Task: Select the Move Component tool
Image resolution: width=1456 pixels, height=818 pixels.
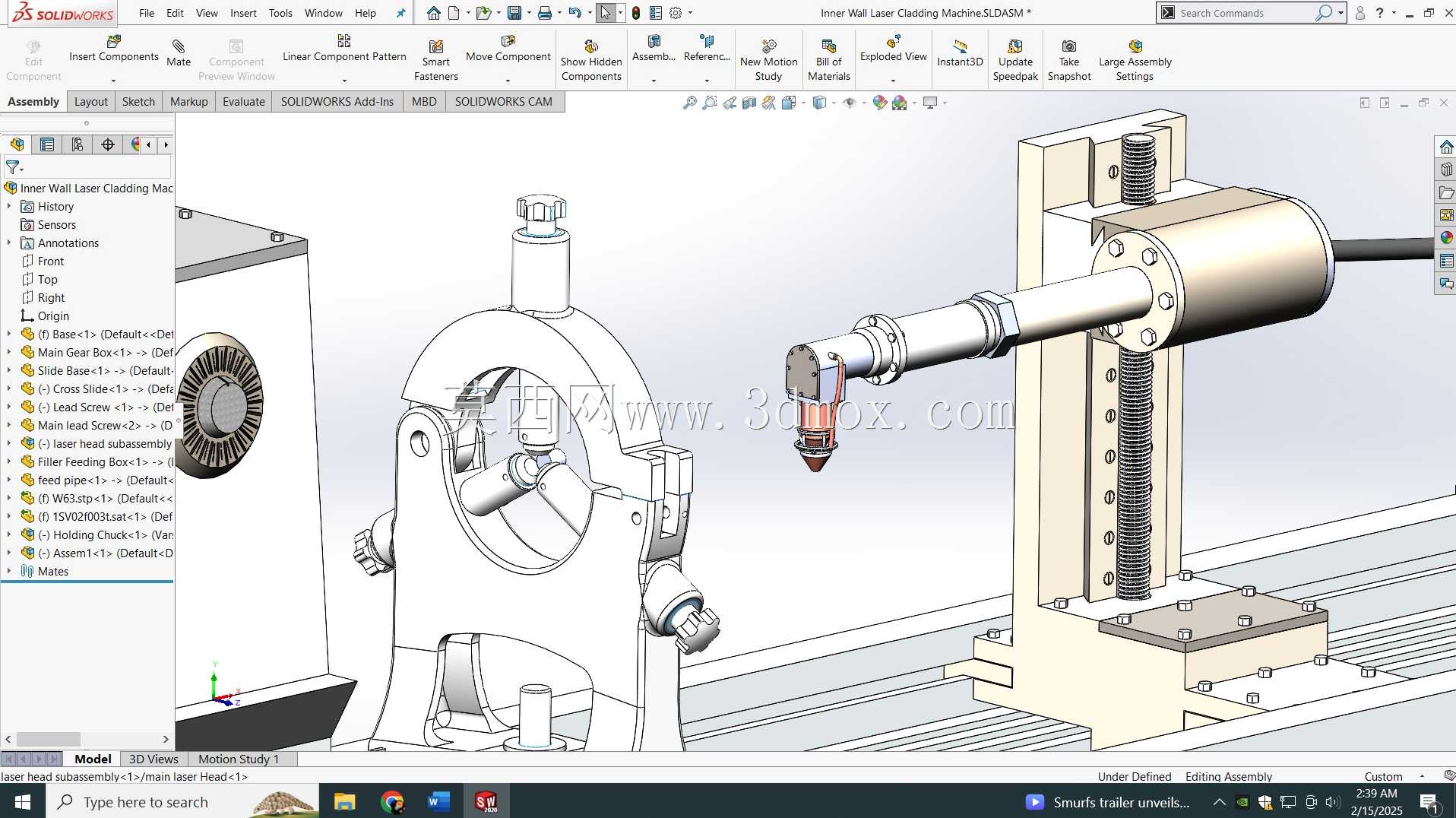Action: pyautogui.click(x=508, y=49)
